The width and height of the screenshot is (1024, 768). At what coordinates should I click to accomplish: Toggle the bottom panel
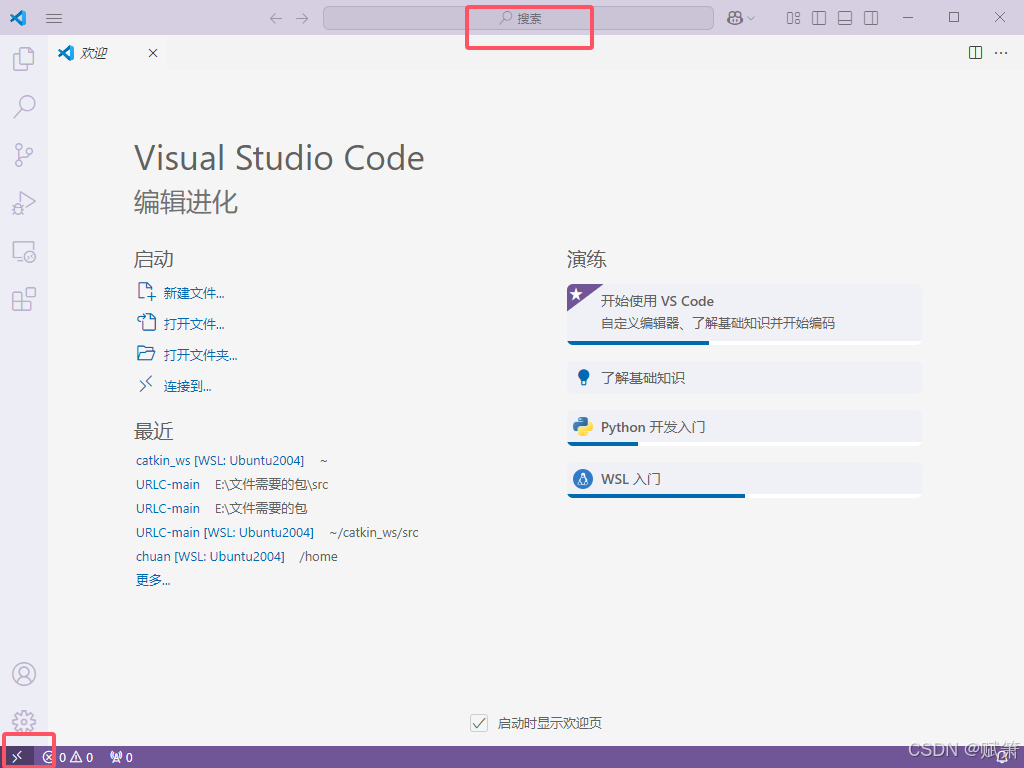click(x=845, y=18)
